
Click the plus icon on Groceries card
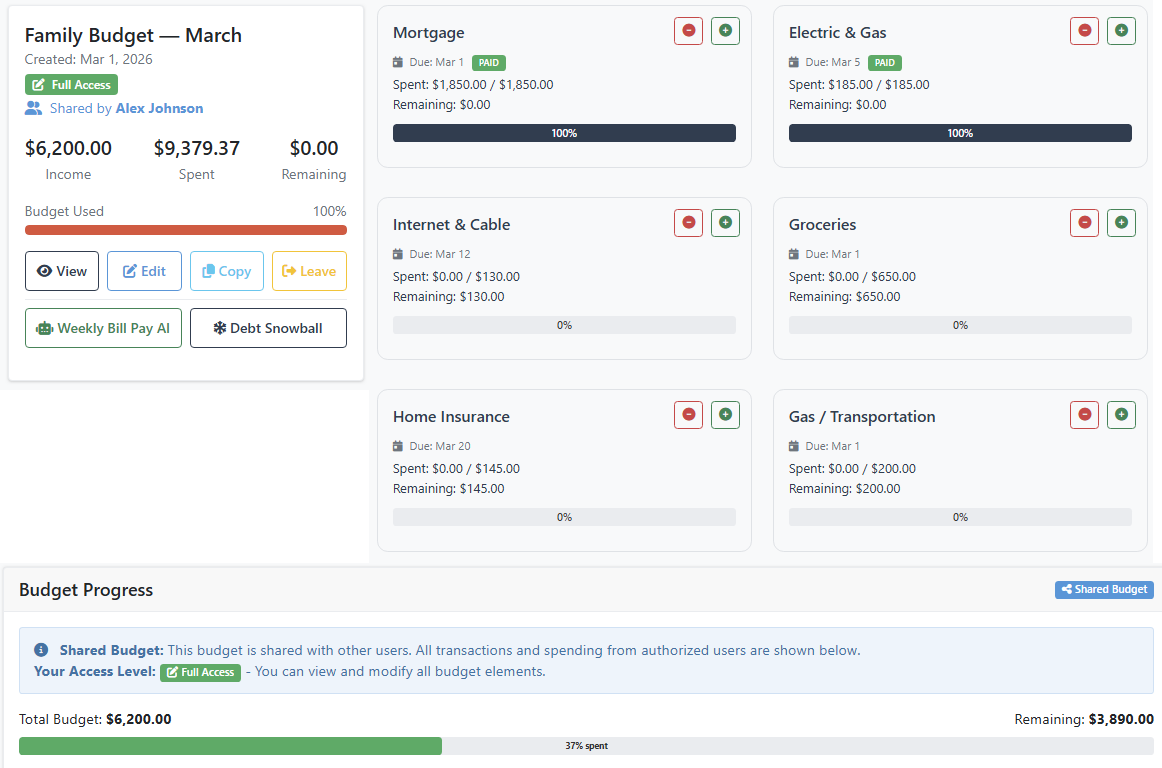click(1121, 223)
